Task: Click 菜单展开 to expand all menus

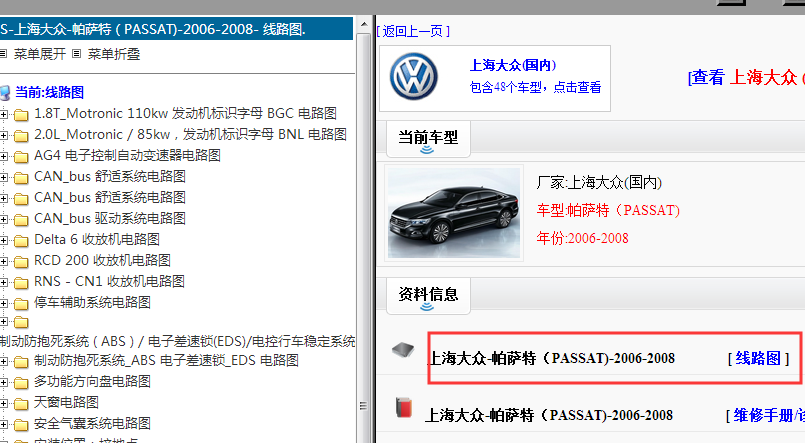Action: coord(40,54)
